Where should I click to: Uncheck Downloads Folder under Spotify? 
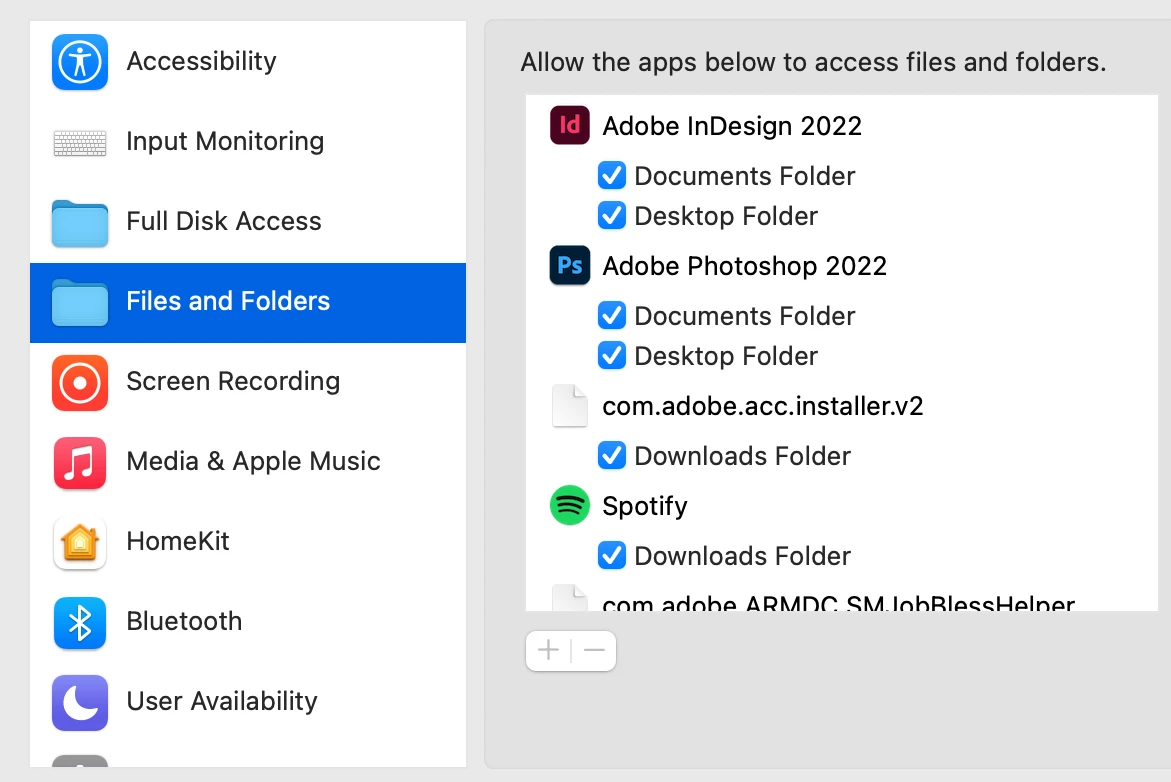coord(612,556)
